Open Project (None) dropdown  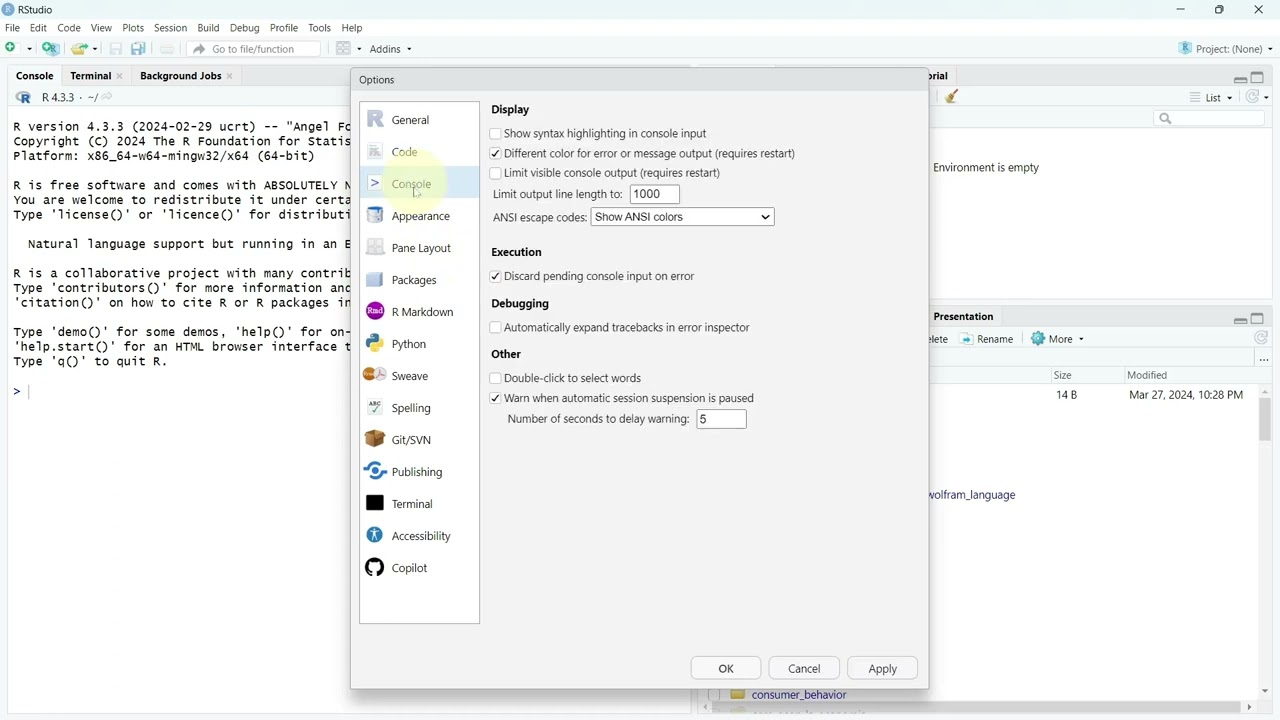pyautogui.click(x=1226, y=49)
